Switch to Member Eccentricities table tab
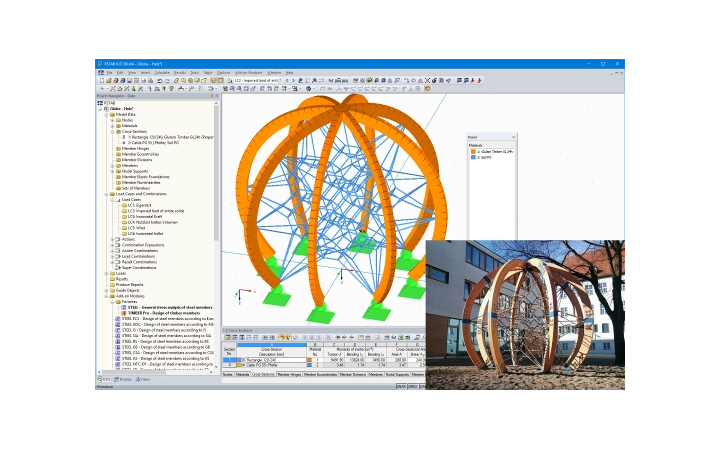 [320, 375]
